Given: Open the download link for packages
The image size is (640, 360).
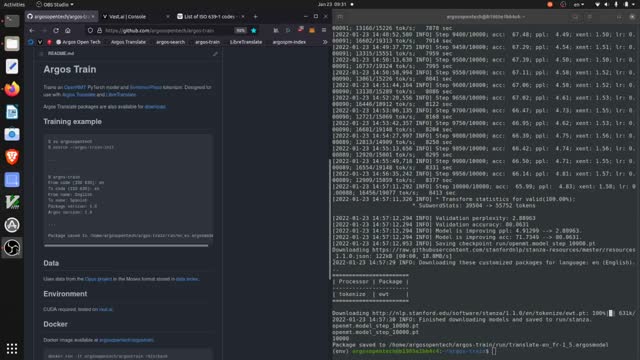Looking at the screenshot, I should (155, 107).
